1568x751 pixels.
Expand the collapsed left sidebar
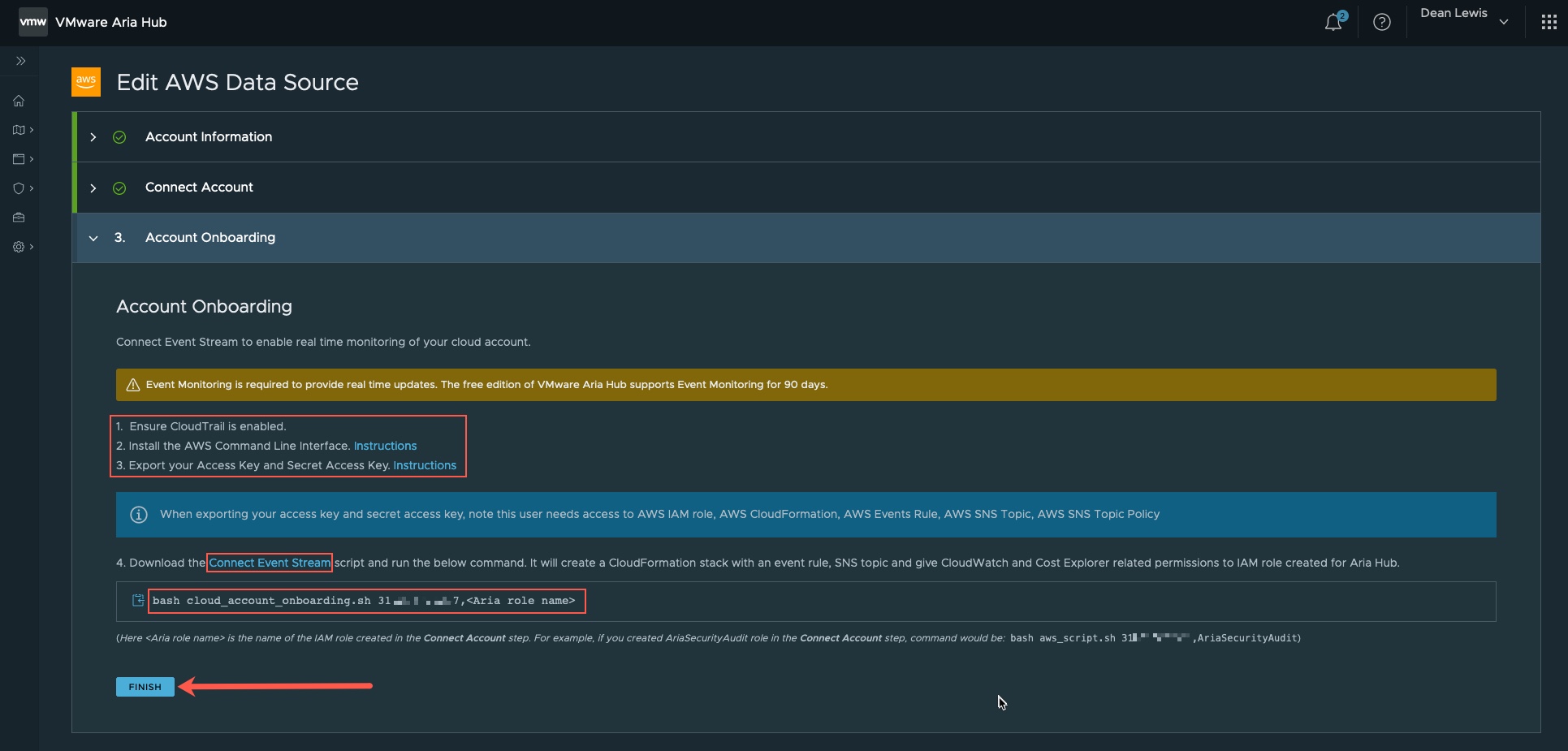pos(20,60)
